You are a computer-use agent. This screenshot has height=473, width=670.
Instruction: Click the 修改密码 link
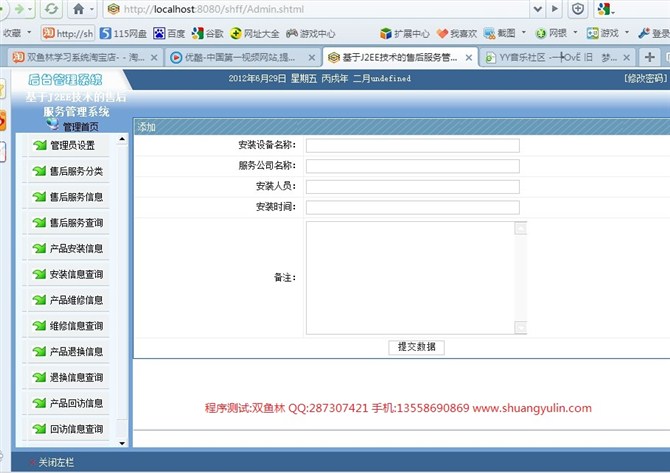[x=643, y=78]
